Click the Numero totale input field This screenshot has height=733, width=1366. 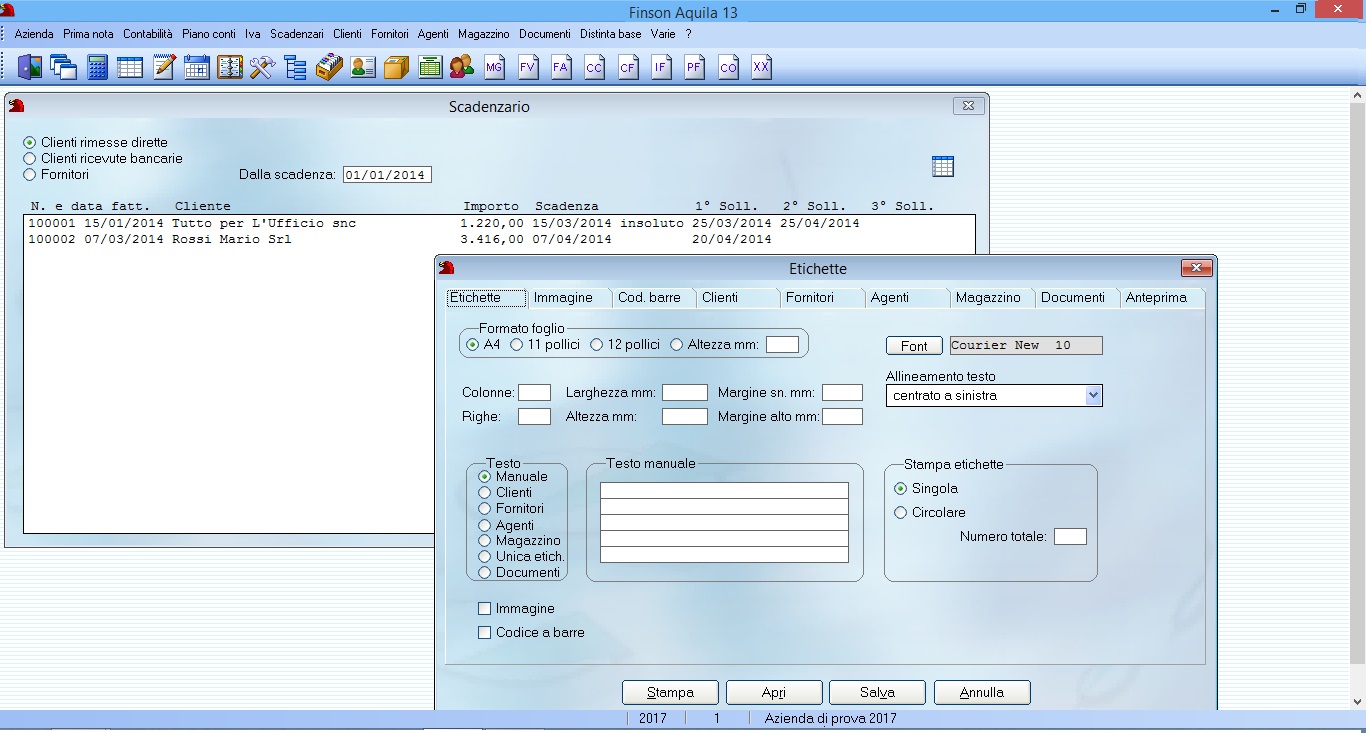pos(1070,537)
